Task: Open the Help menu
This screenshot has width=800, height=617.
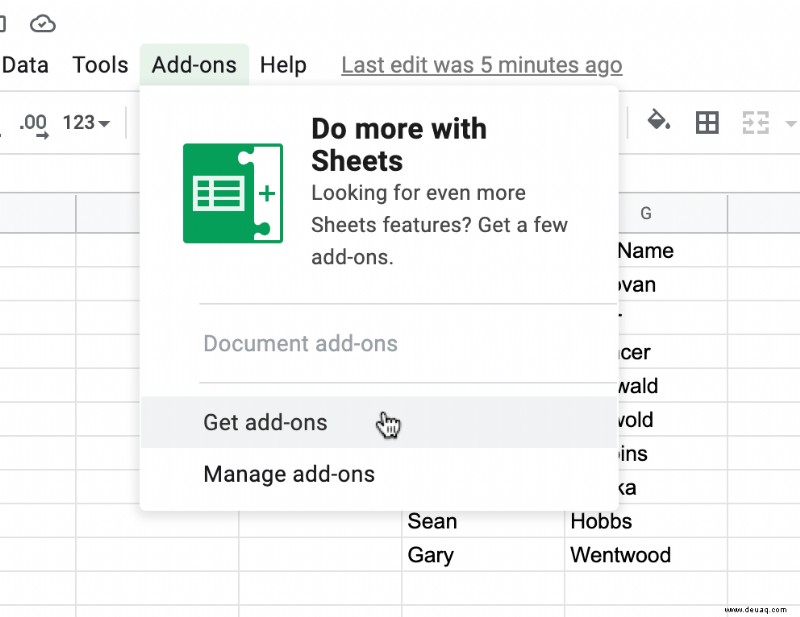Action: pos(283,65)
